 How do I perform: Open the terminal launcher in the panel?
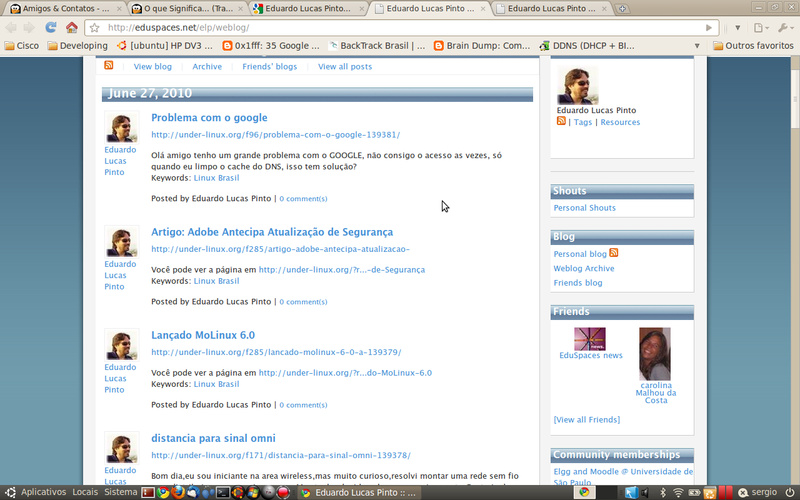[x=222, y=492]
